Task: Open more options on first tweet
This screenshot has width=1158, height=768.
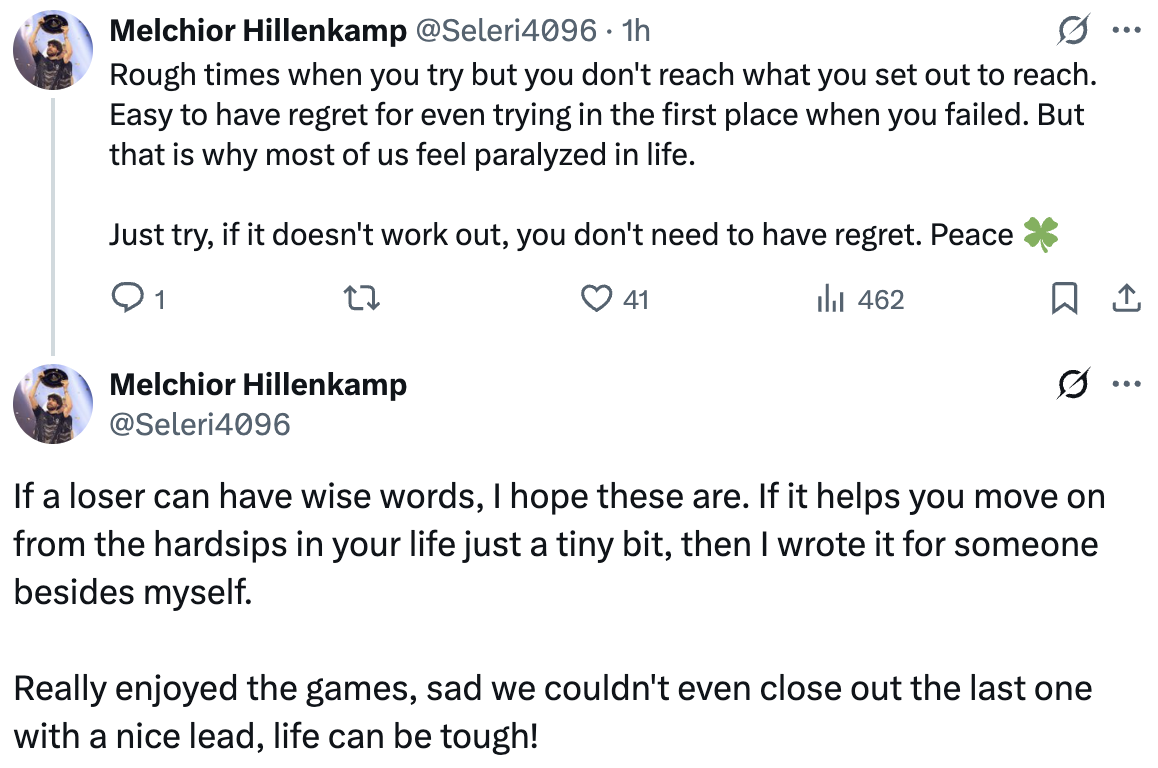Action: [x=1126, y=30]
